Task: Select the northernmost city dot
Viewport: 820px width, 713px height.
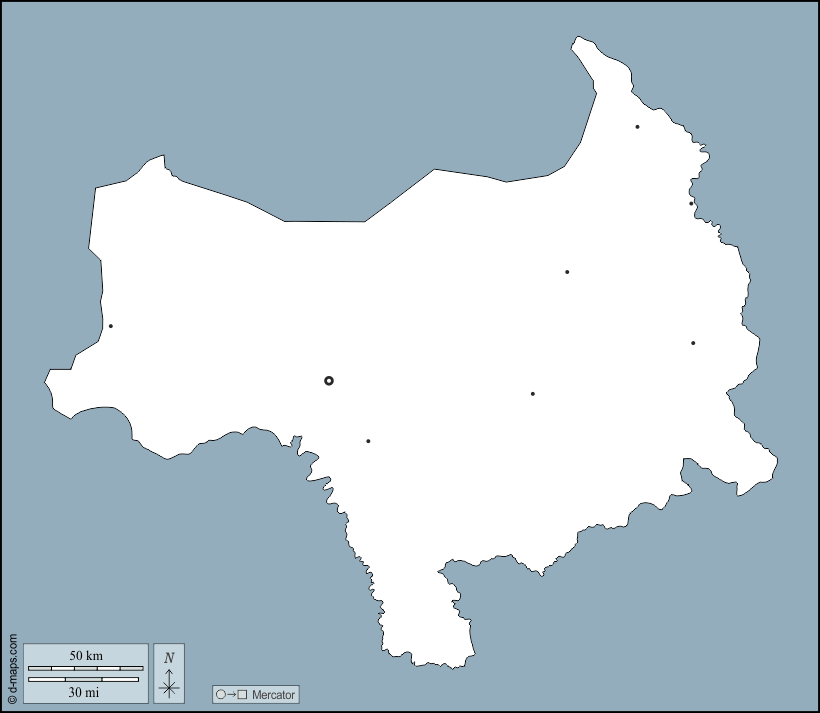Action: pyautogui.click(x=637, y=127)
